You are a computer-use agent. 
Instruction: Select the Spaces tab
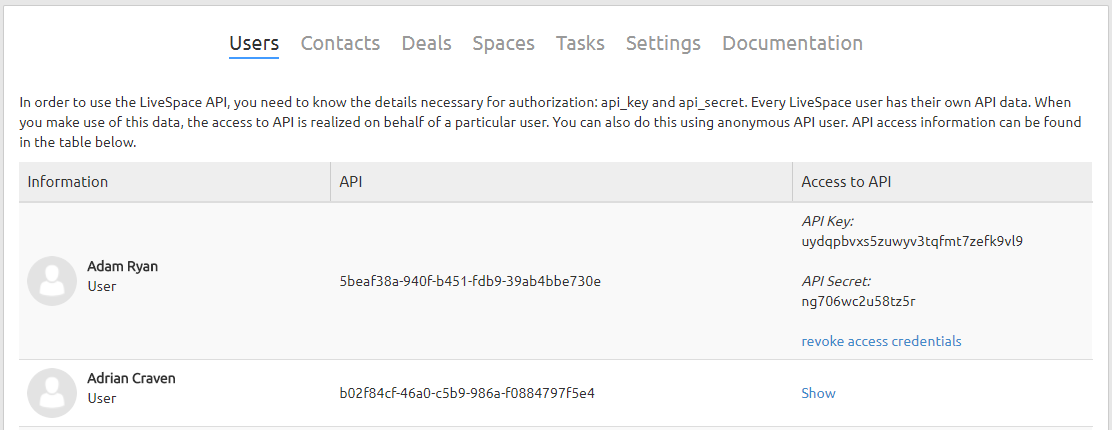tap(504, 43)
